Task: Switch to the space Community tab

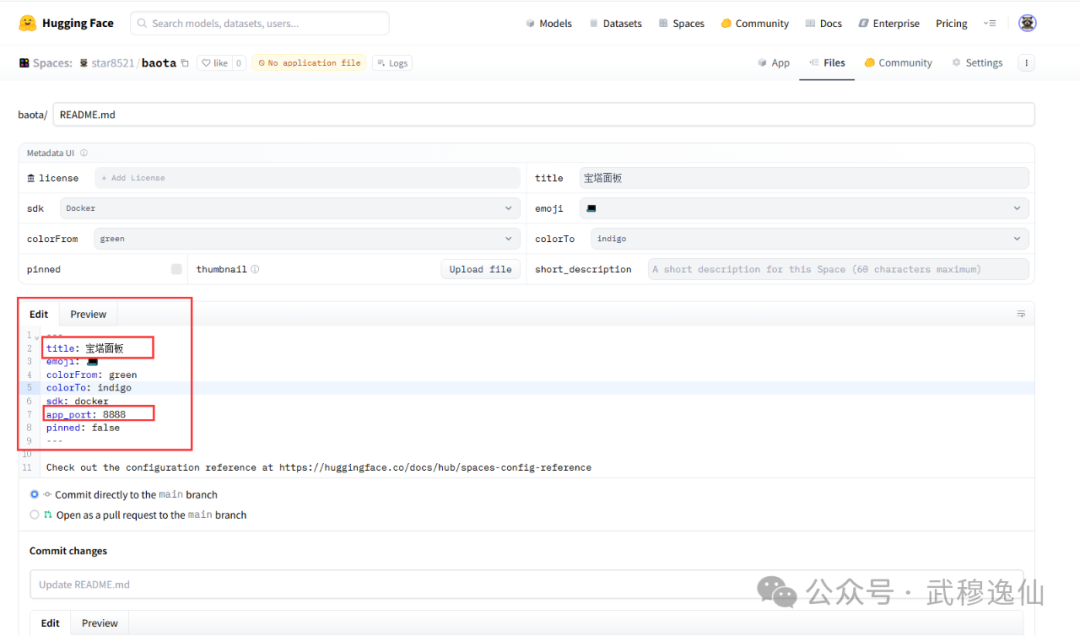Action: (x=898, y=63)
